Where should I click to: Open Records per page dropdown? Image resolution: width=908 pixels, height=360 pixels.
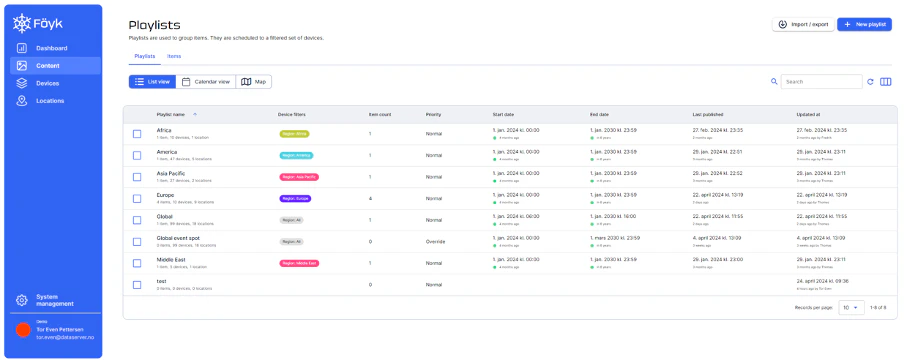point(851,307)
